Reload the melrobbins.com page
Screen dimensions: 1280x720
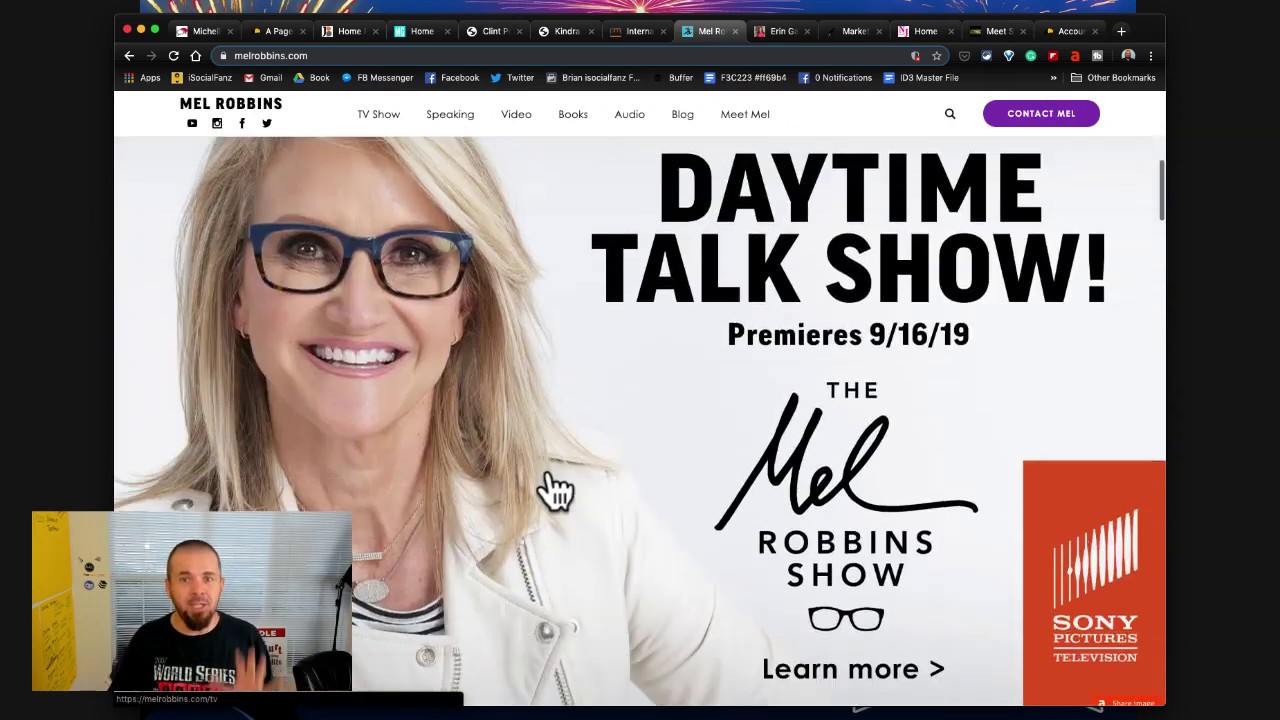(173, 56)
